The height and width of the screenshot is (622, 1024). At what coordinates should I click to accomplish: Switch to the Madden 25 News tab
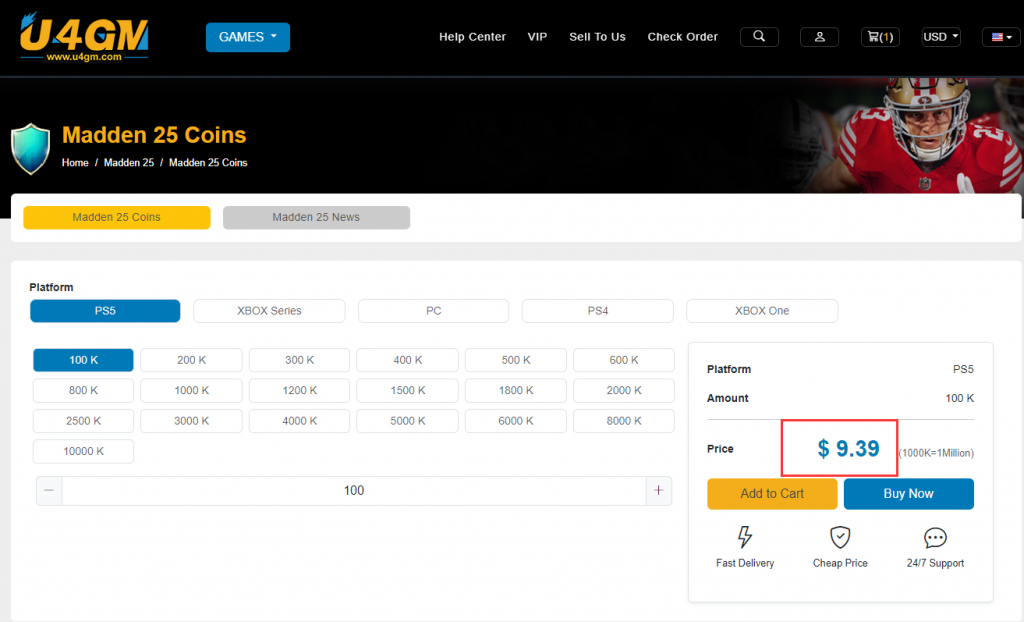(x=316, y=218)
